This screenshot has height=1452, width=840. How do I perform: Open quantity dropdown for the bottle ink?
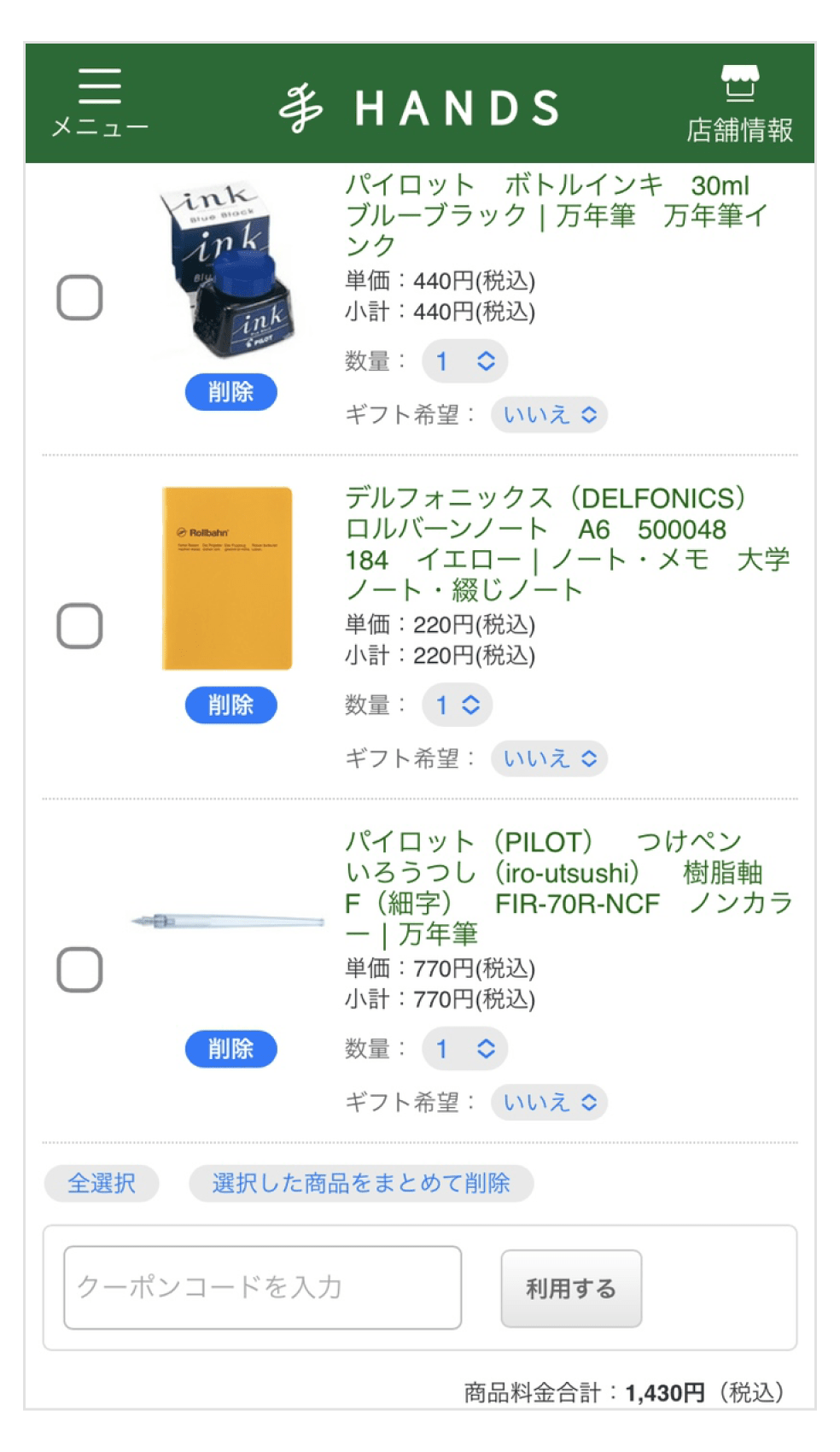(464, 361)
